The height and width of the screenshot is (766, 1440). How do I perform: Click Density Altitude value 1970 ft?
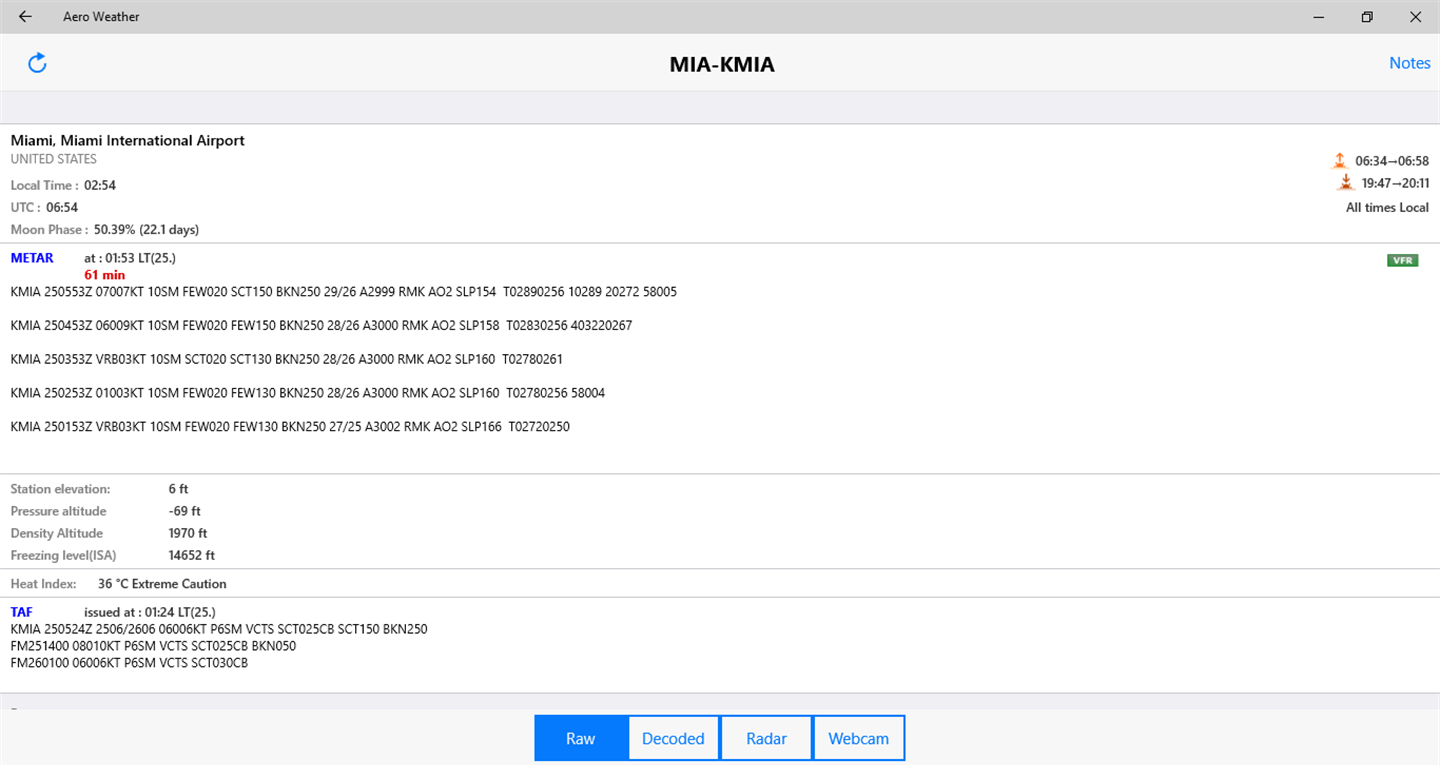188,533
